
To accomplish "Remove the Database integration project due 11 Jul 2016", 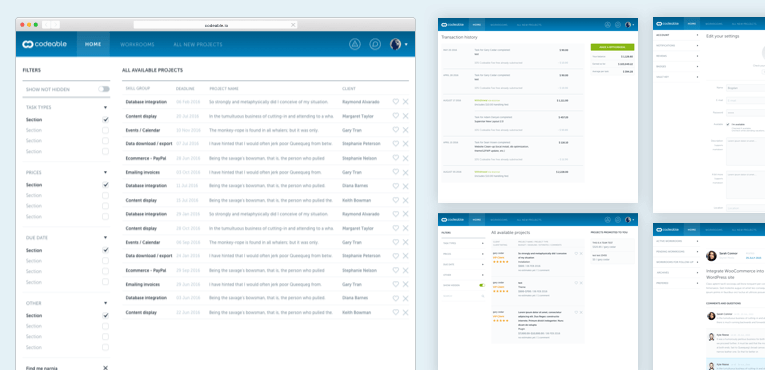I will 405,186.
